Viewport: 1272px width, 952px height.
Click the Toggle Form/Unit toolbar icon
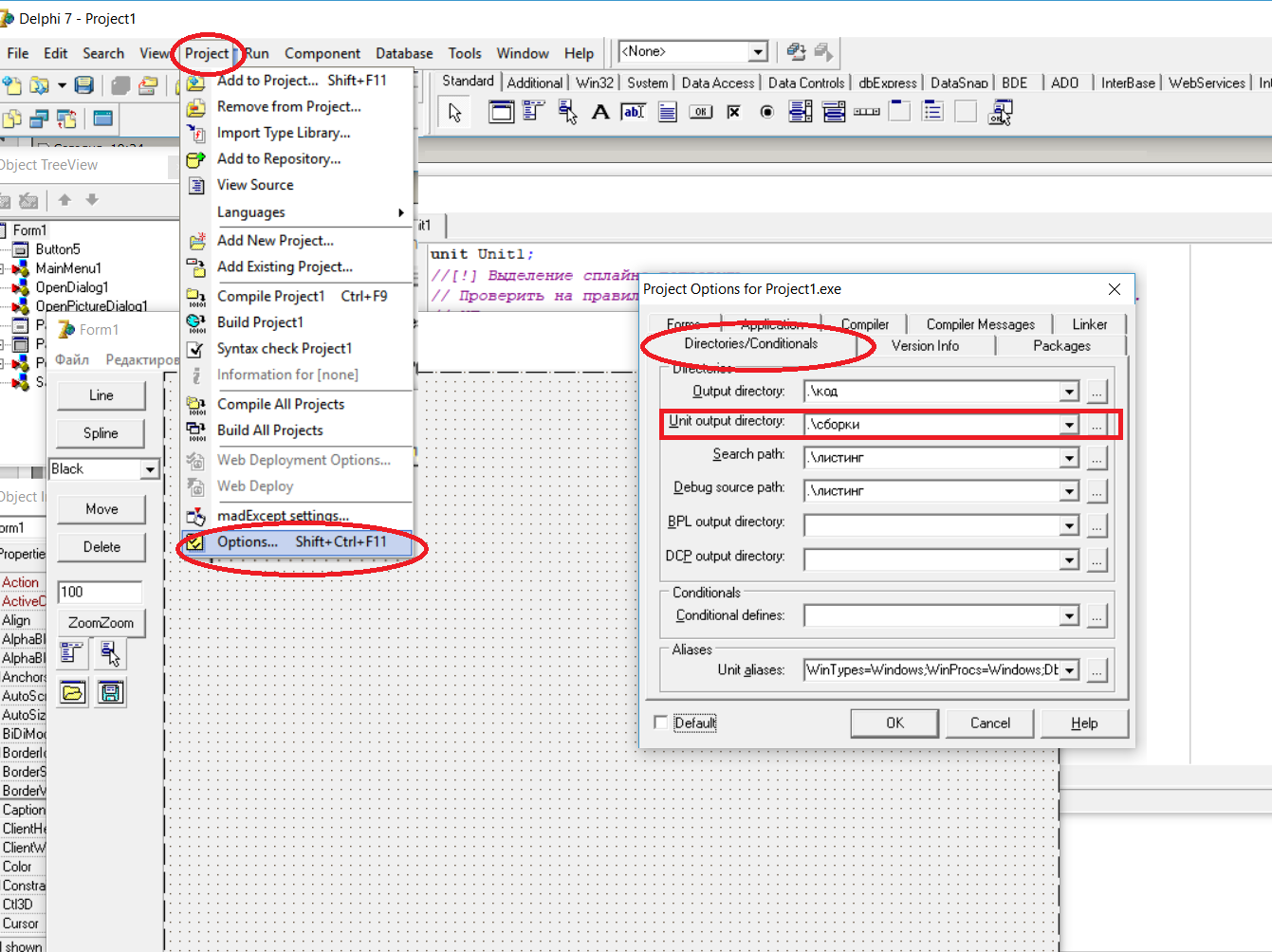[66, 119]
